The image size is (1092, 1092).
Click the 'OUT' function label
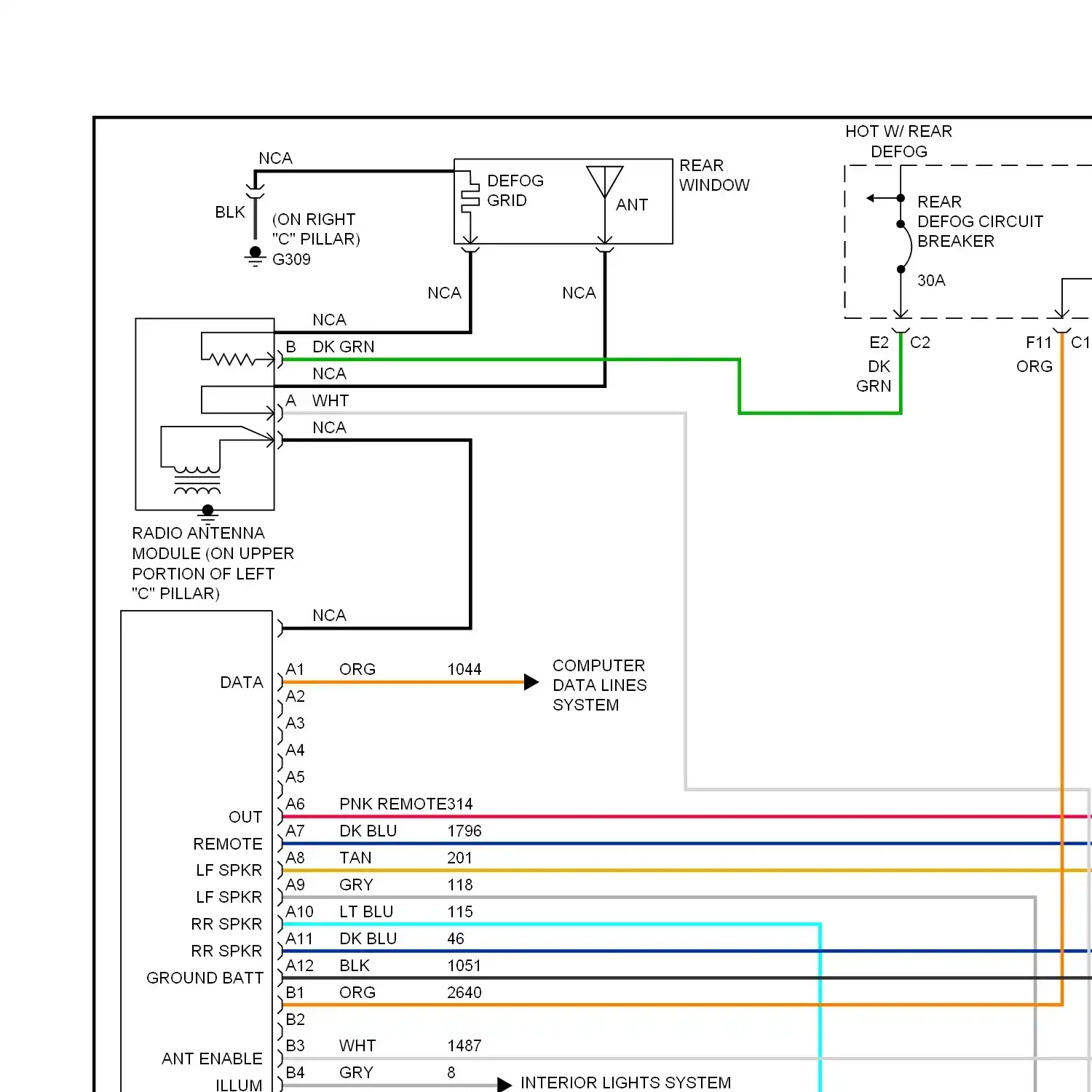coord(245,817)
